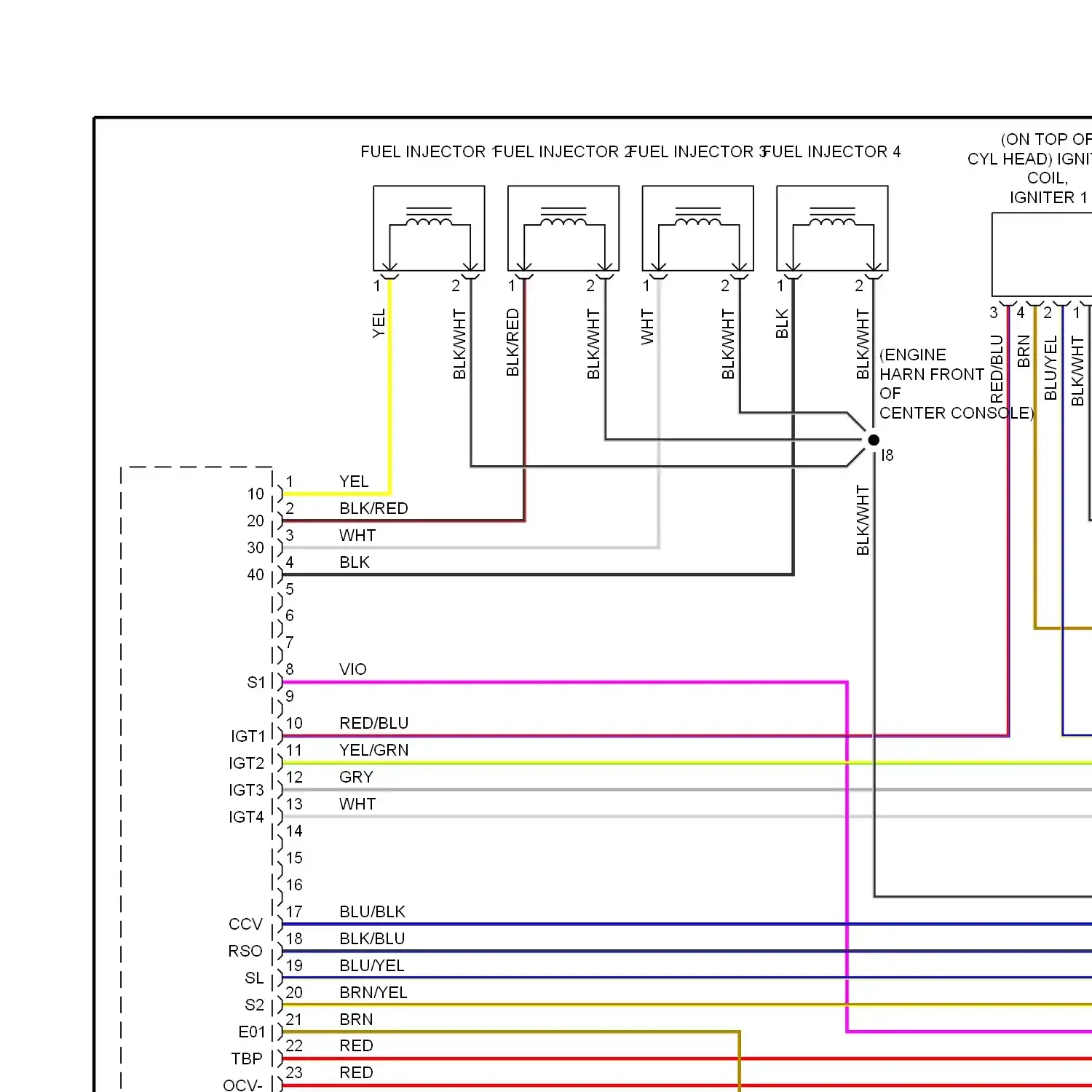This screenshot has width=1092, height=1092.
Task: Click the vertical WHT label under injector 3
Action: pyautogui.click(x=647, y=326)
